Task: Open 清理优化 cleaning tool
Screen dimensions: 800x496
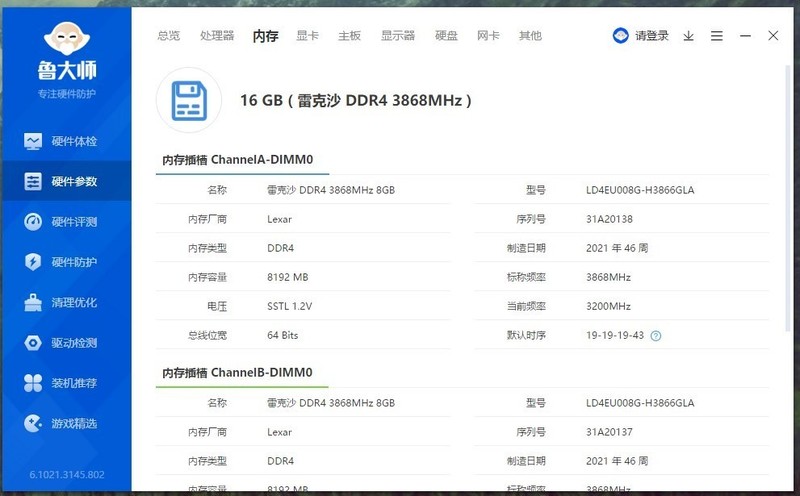Action: pyautogui.click(x=66, y=302)
